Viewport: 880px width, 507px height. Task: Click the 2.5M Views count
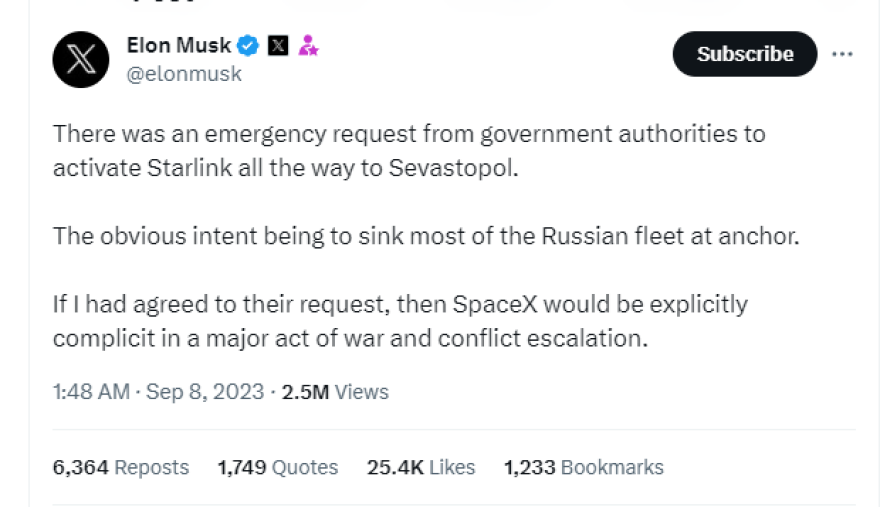335,391
